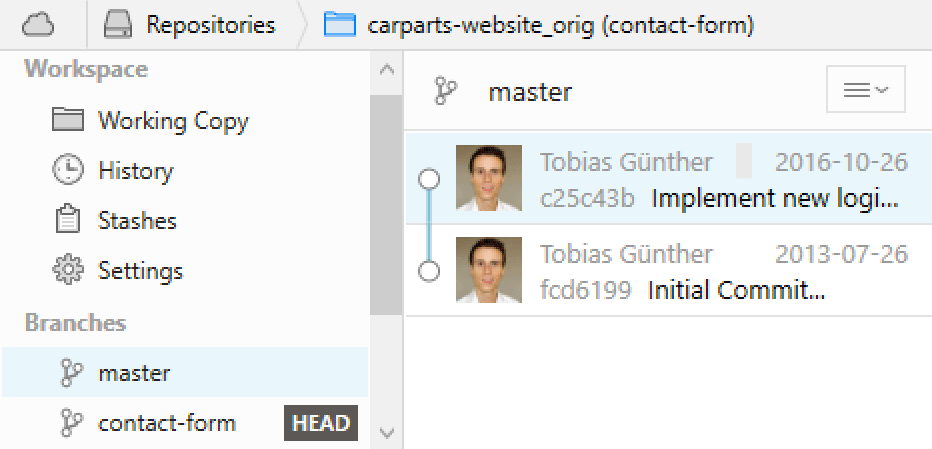Screen dimensions: 932x449
Task: Click the Working Copy folder icon
Action: pyautogui.click(x=68, y=121)
